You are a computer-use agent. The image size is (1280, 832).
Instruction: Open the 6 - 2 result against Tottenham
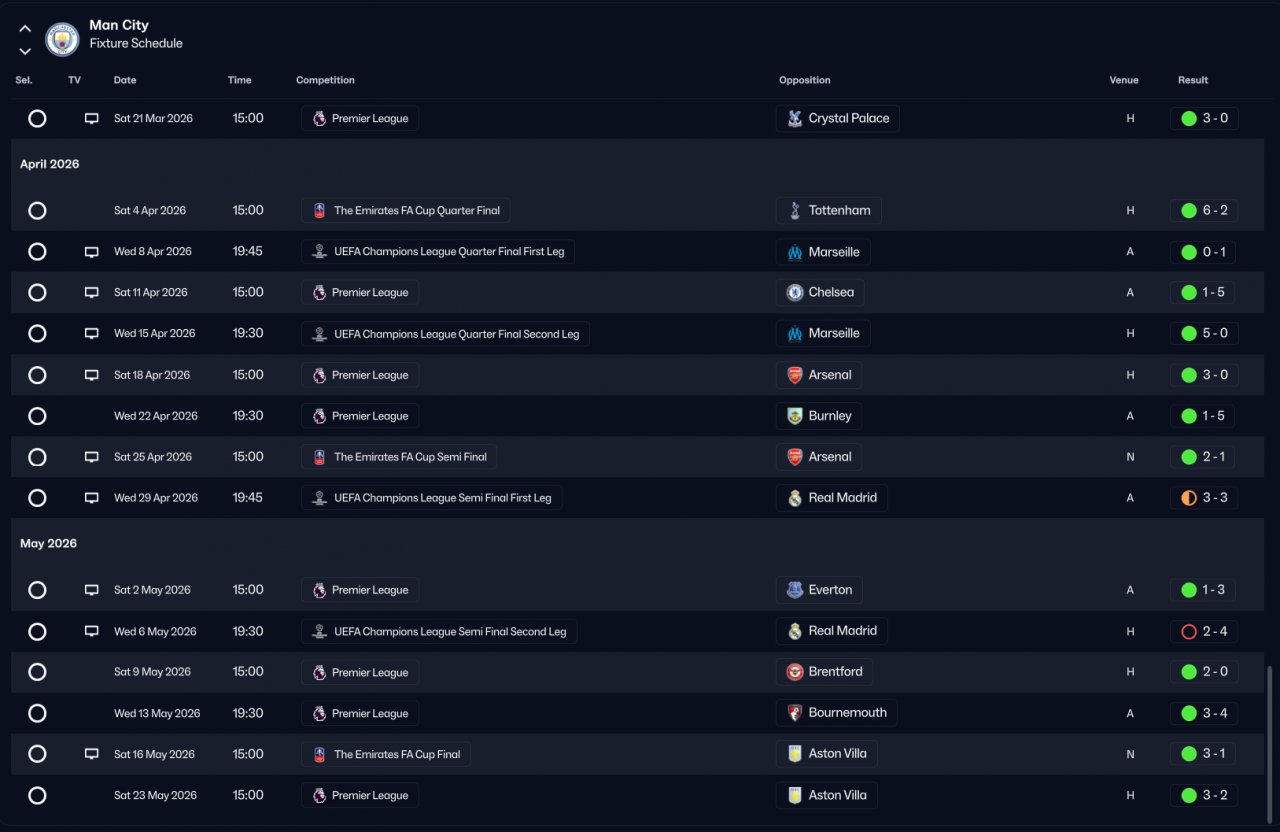coord(1205,210)
